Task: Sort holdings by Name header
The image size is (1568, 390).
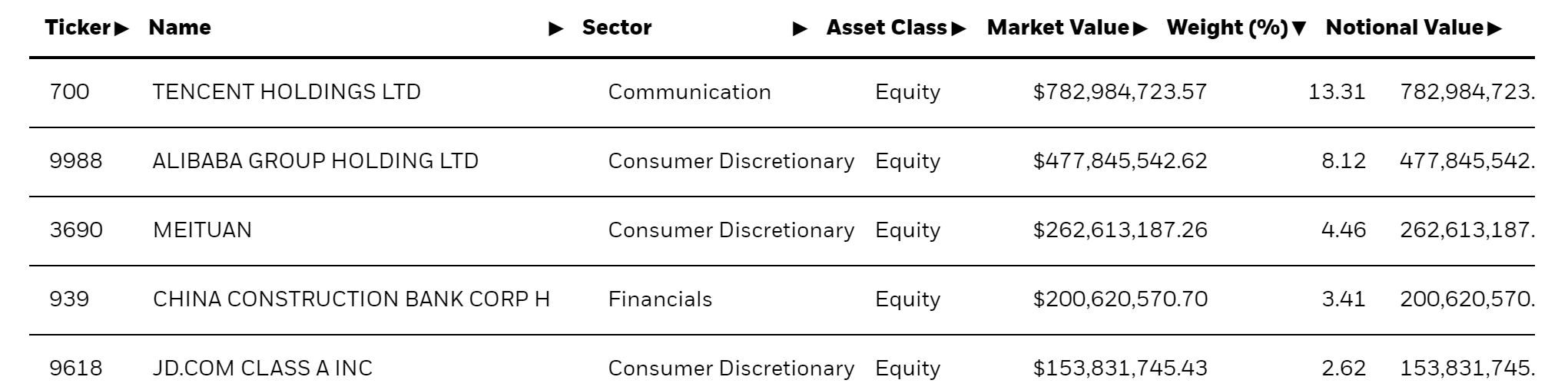Action: click(180, 28)
